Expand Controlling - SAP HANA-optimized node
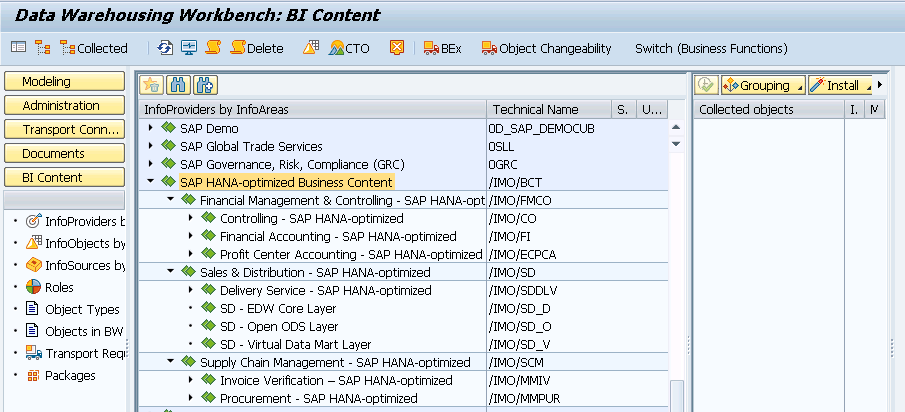905x412 pixels. tap(190, 218)
